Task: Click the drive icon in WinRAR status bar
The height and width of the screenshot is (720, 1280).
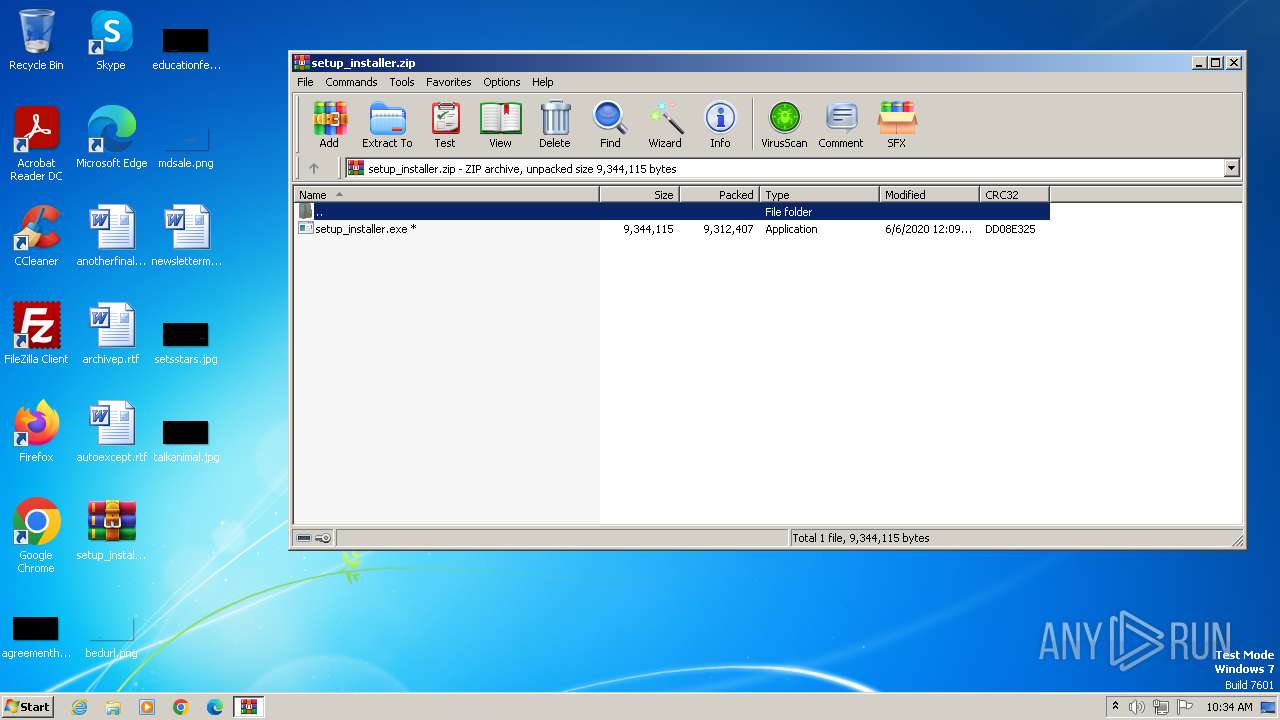Action: pos(304,538)
